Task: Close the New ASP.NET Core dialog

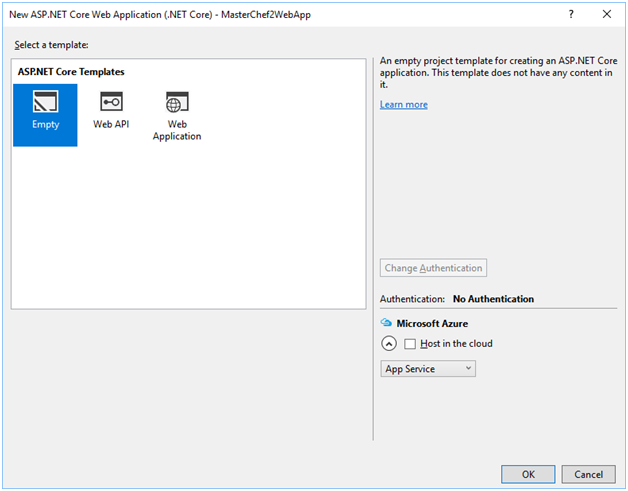Action: [607, 14]
